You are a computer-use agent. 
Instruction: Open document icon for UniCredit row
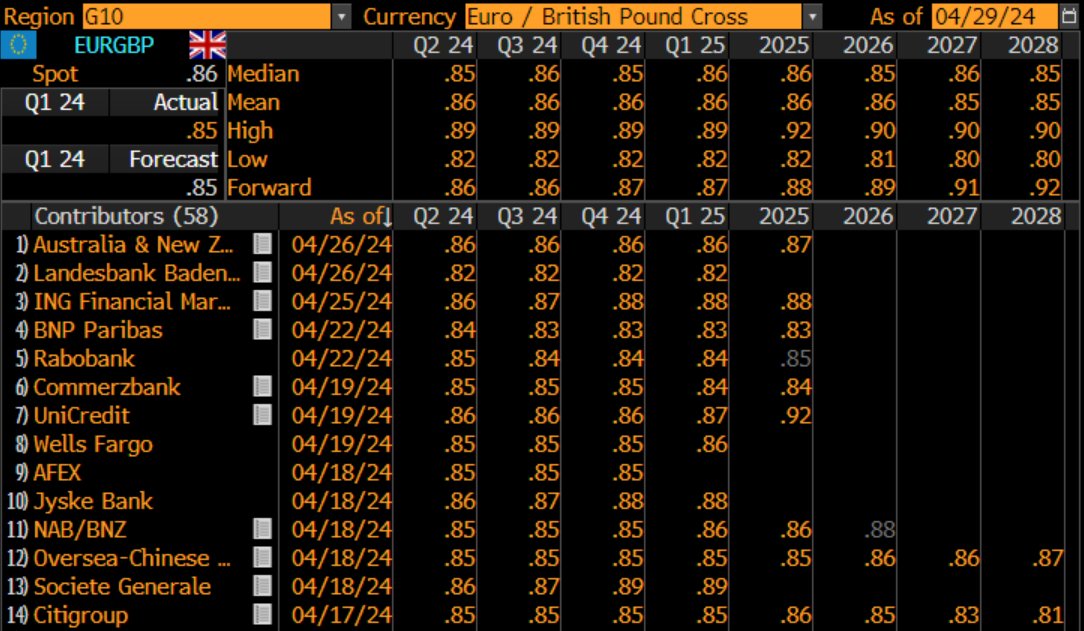[x=263, y=415]
